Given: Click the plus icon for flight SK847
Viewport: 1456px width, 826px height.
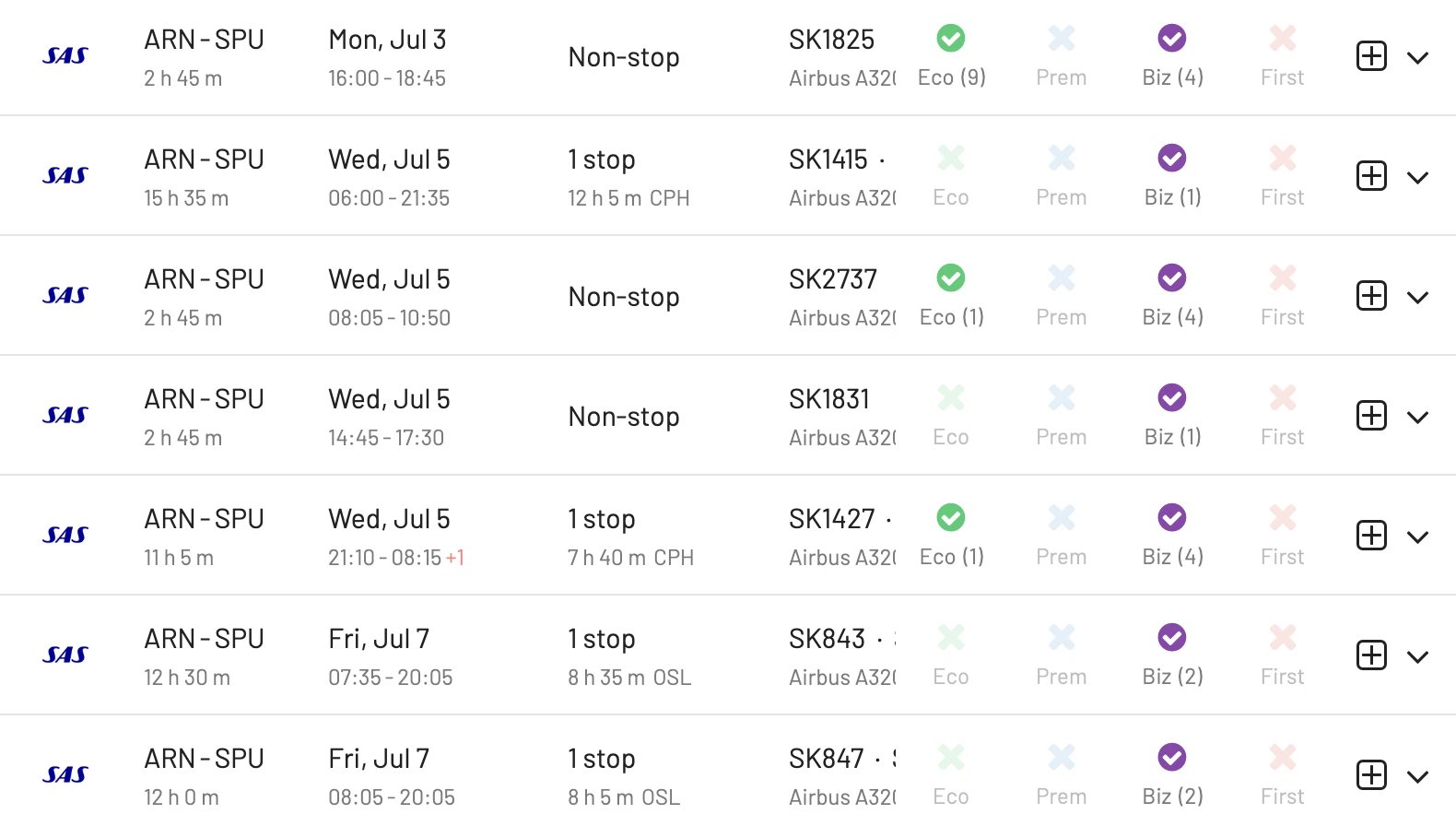Looking at the screenshot, I should tap(1371, 775).
